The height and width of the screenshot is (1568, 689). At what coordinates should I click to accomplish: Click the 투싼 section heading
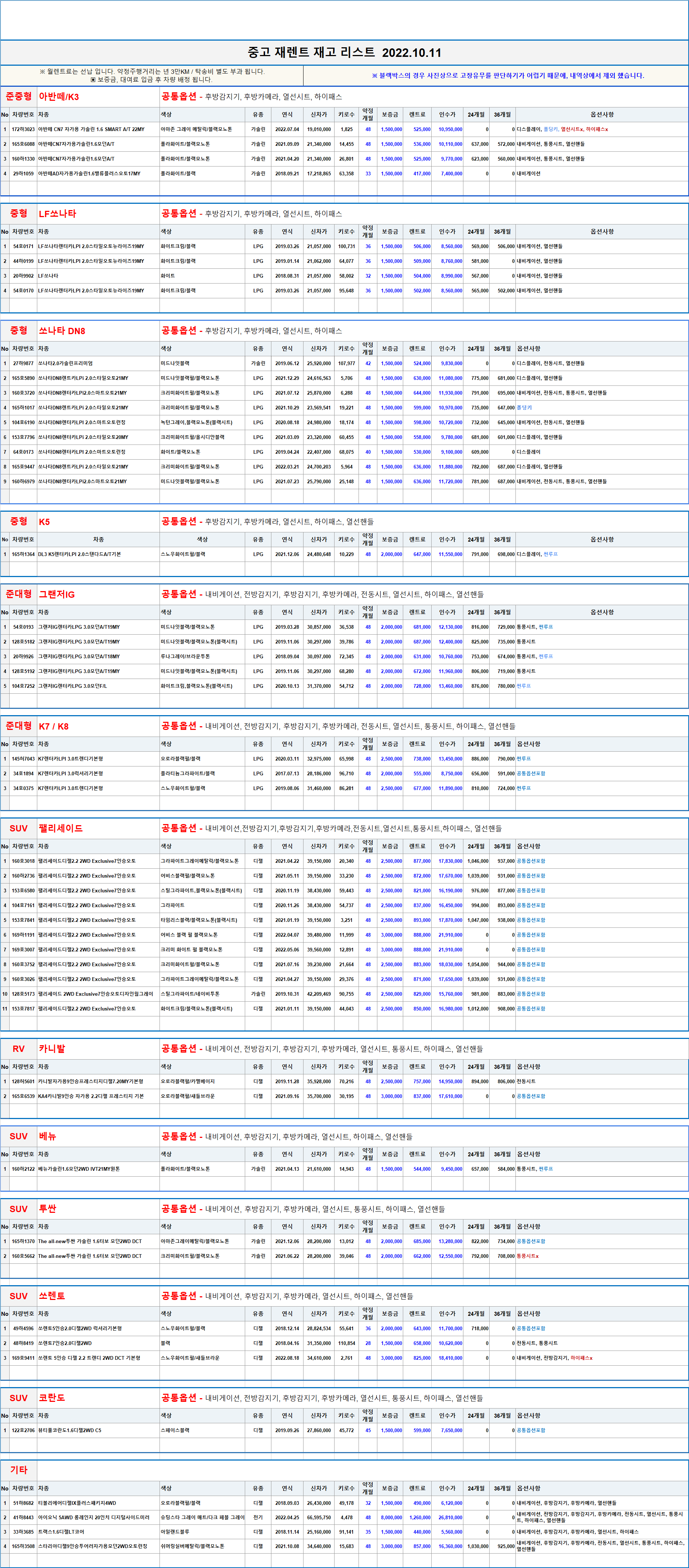click(x=48, y=1209)
